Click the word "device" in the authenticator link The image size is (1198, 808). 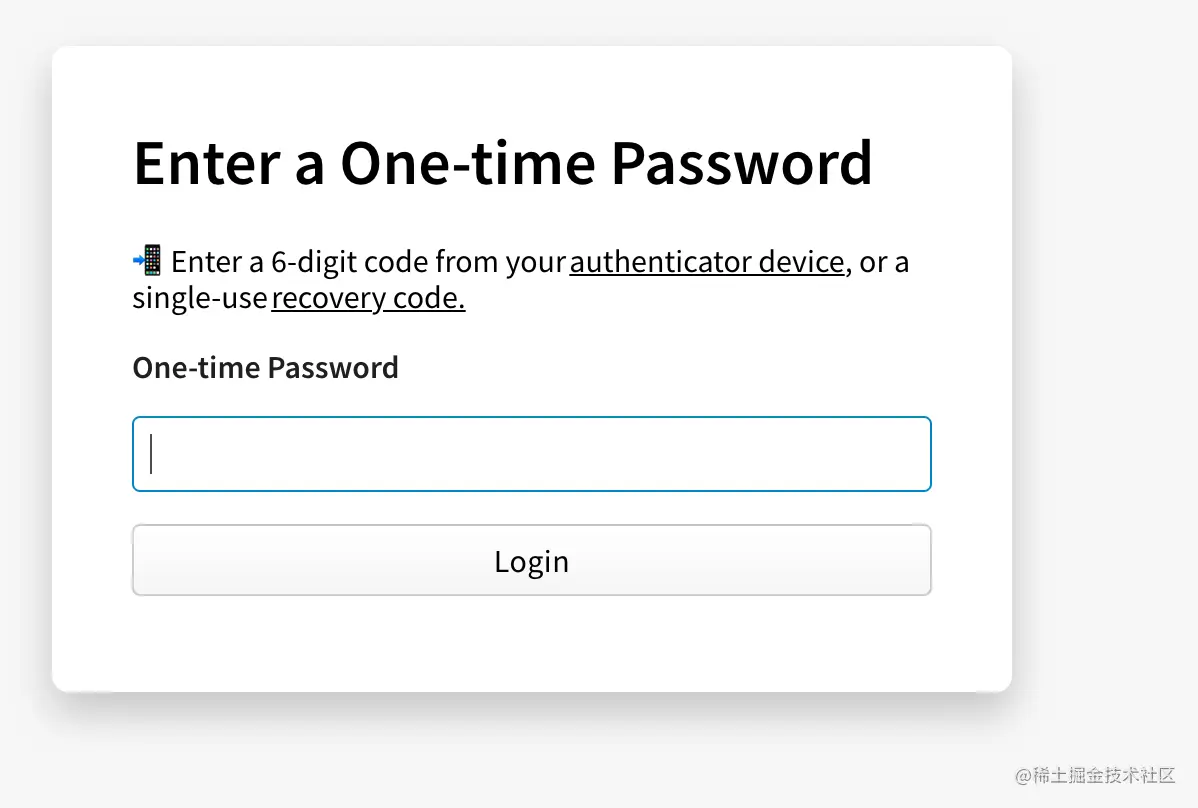click(x=801, y=262)
